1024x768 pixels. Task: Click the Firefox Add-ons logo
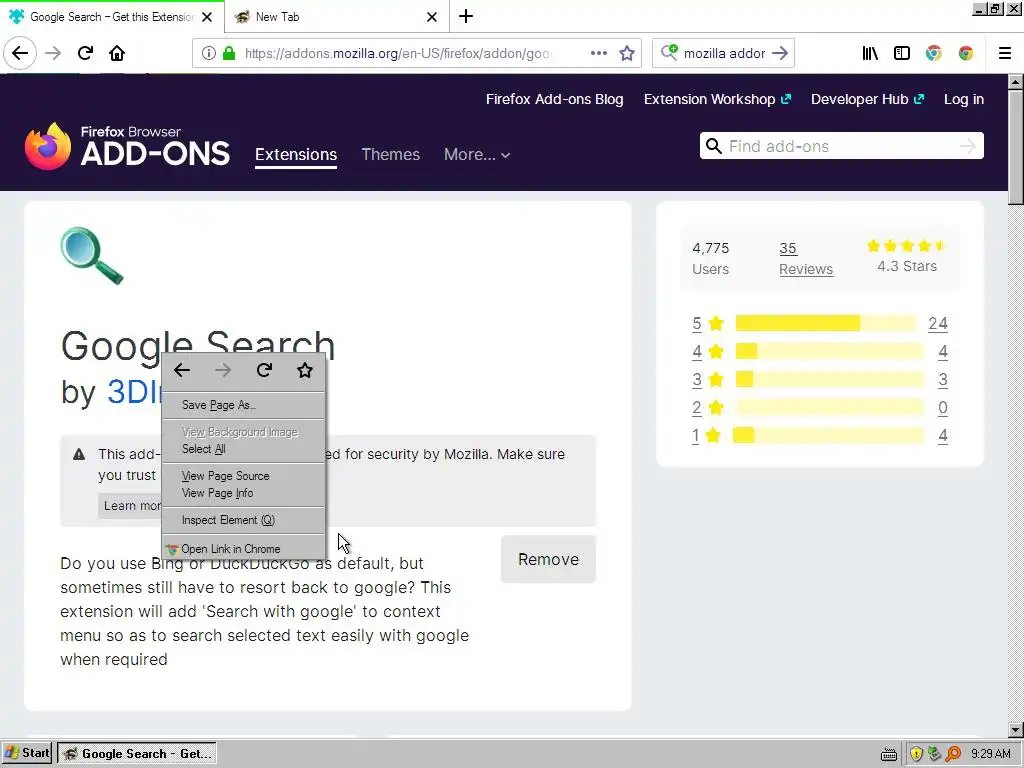coord(127,146)
